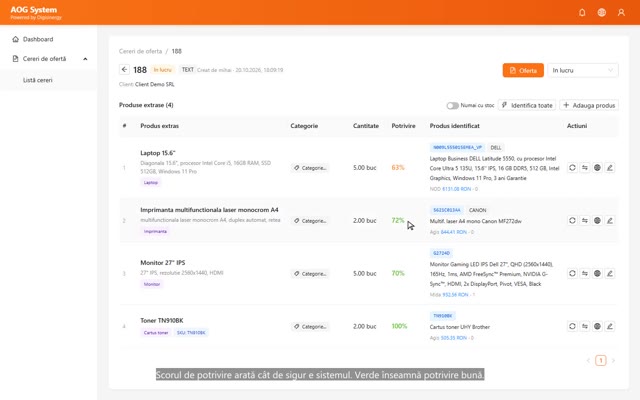Refresh match for Monitor 27" IPS row
The height and width of the screenshot is (400, 640).
click(x=572, y=273)
